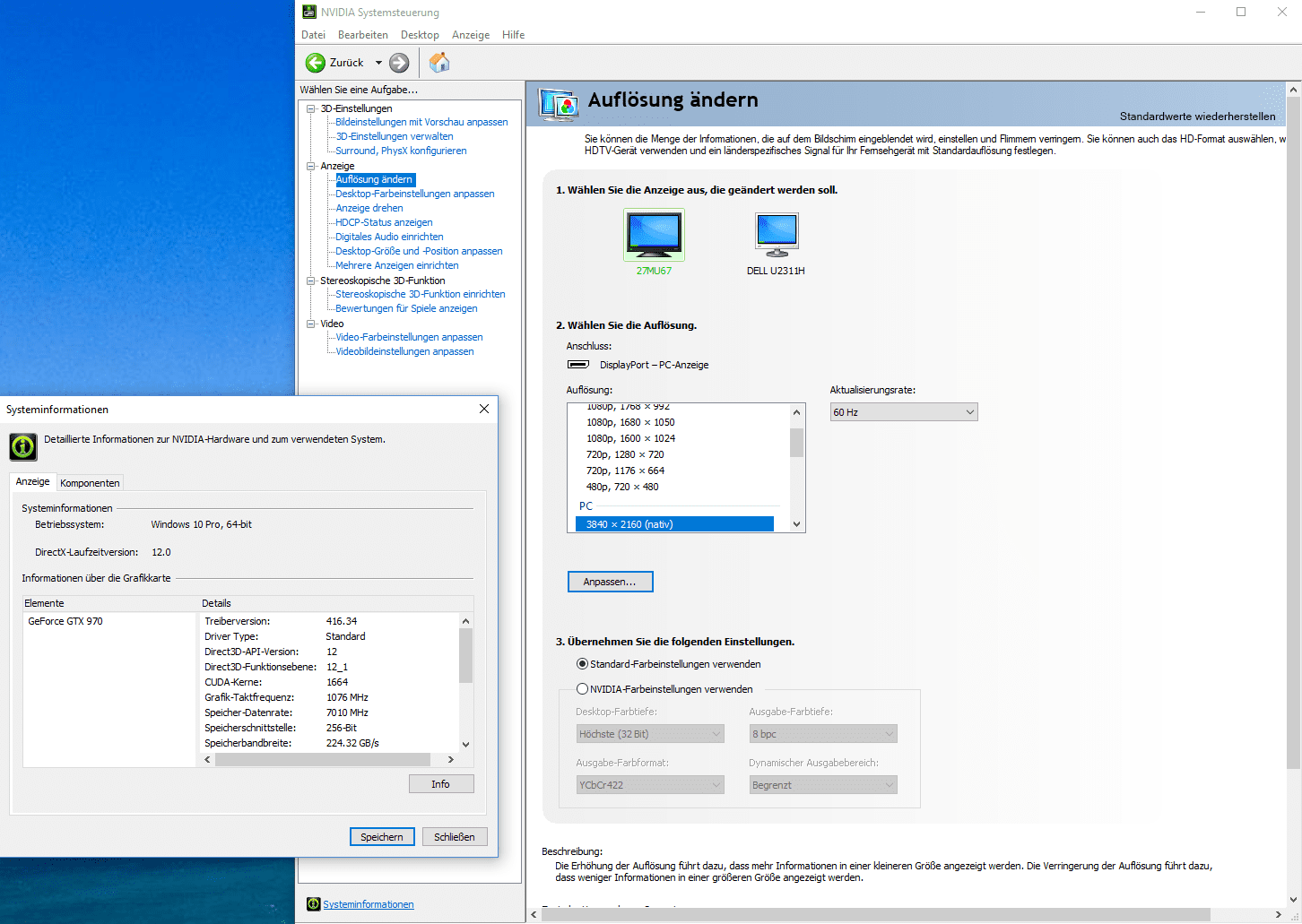Click details list scroll-down arrow in dialog

[465, 744]
